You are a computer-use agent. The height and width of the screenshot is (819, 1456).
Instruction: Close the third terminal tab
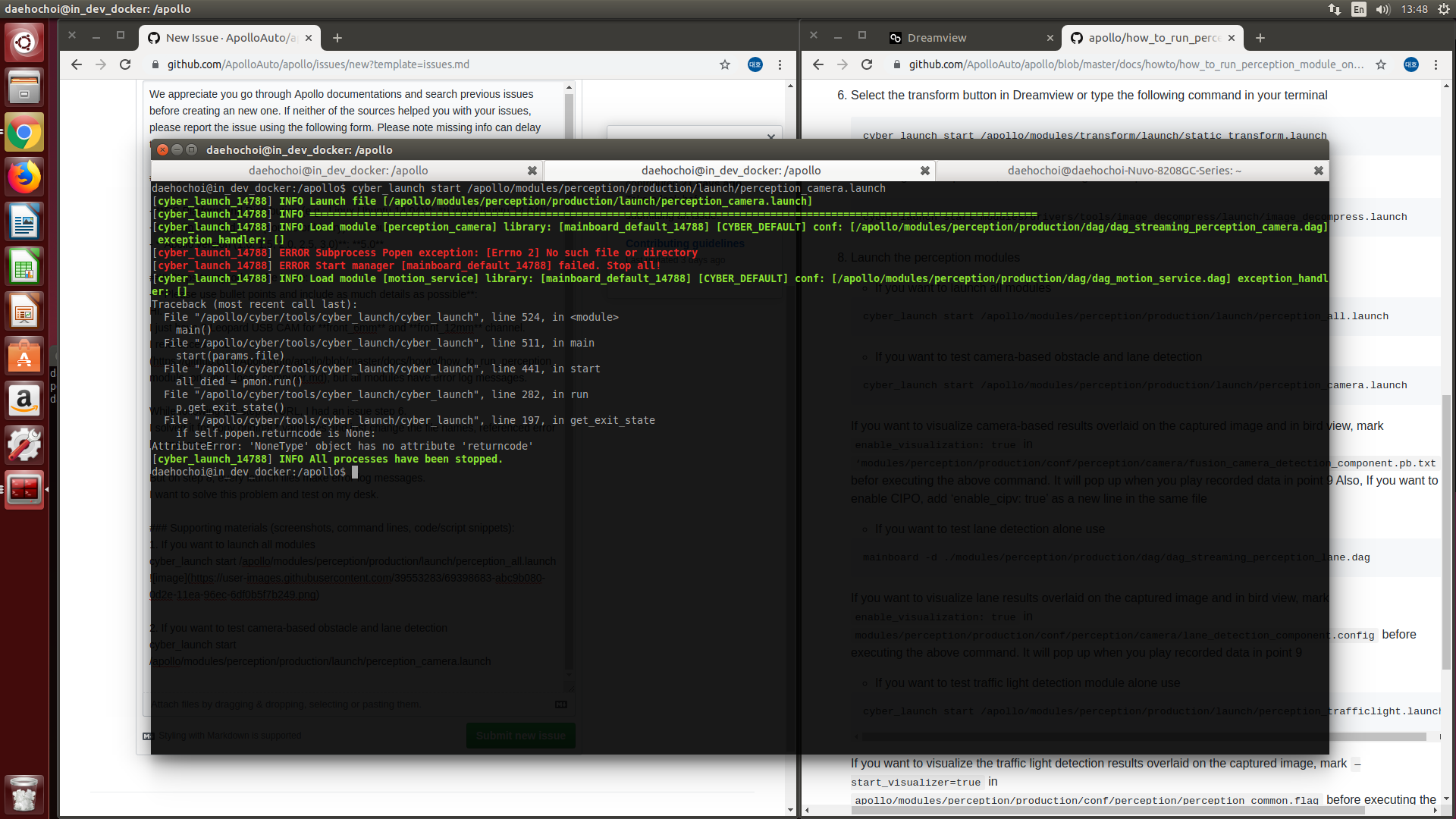point(1319,171)
